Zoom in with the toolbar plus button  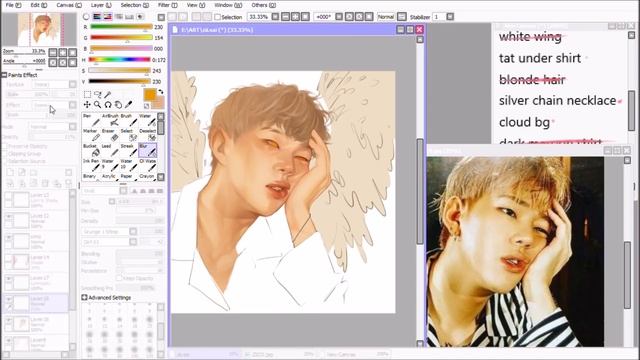click(x=295, y=17)
